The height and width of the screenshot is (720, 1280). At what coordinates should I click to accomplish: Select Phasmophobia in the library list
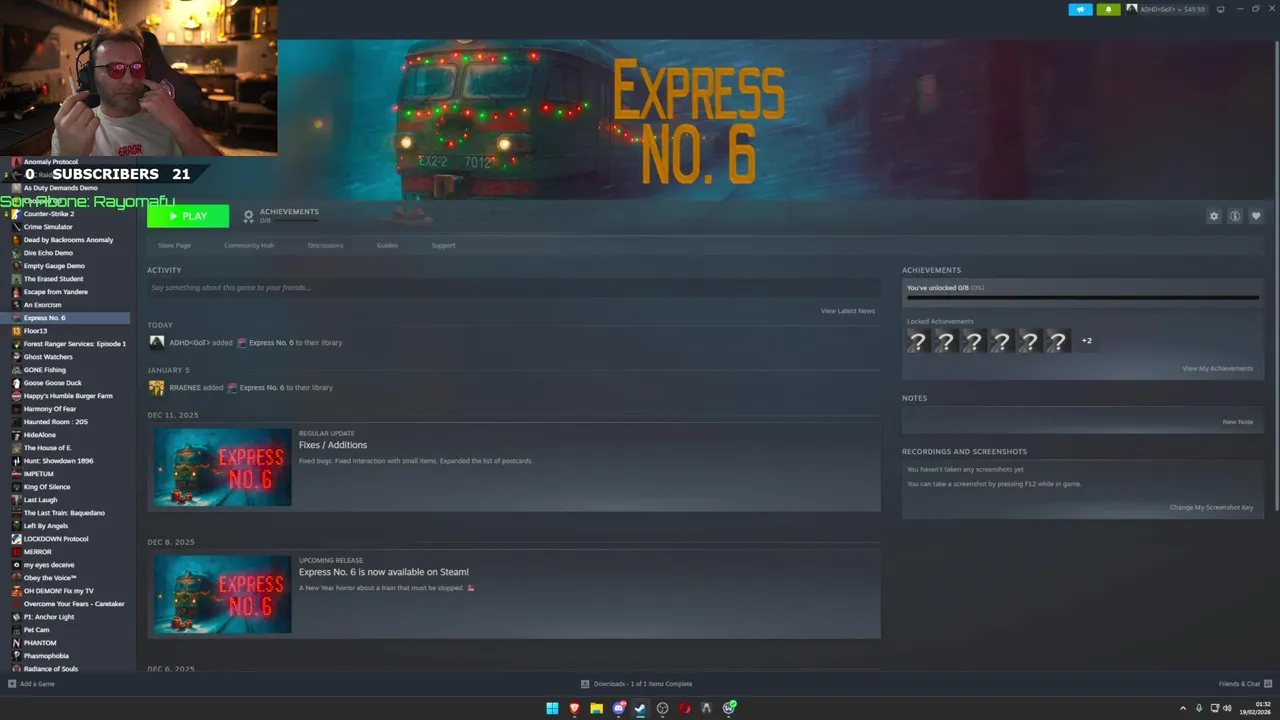click(46, 656)
